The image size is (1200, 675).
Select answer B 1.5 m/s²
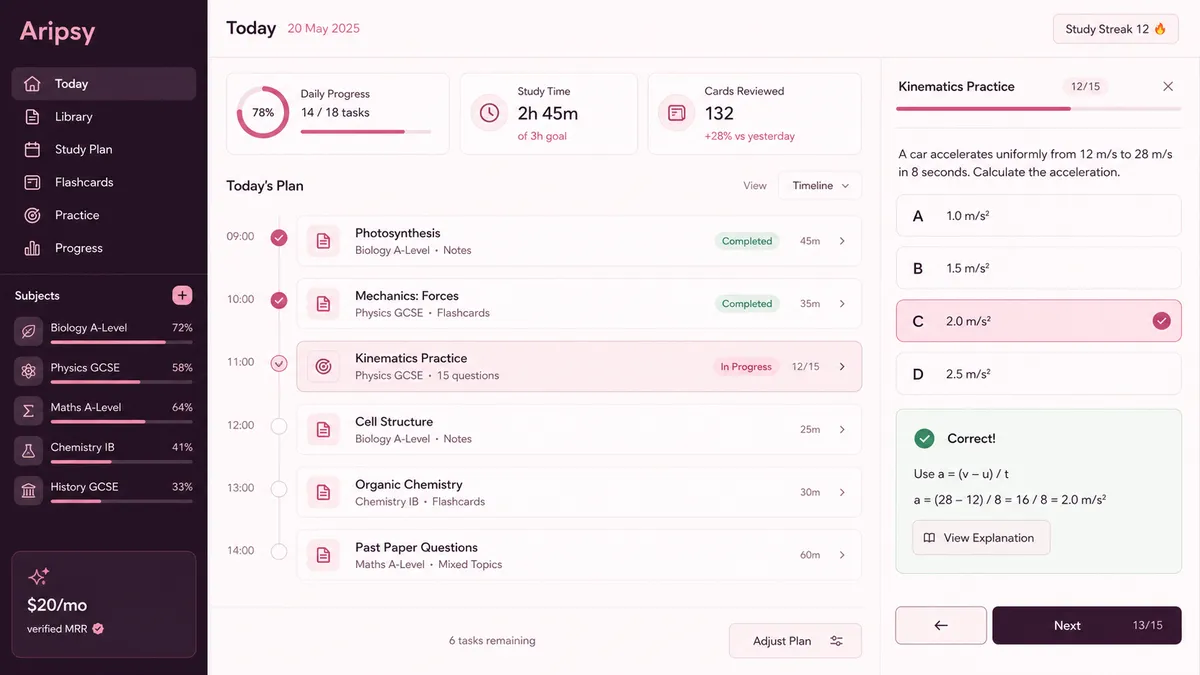click(1038, 269)
